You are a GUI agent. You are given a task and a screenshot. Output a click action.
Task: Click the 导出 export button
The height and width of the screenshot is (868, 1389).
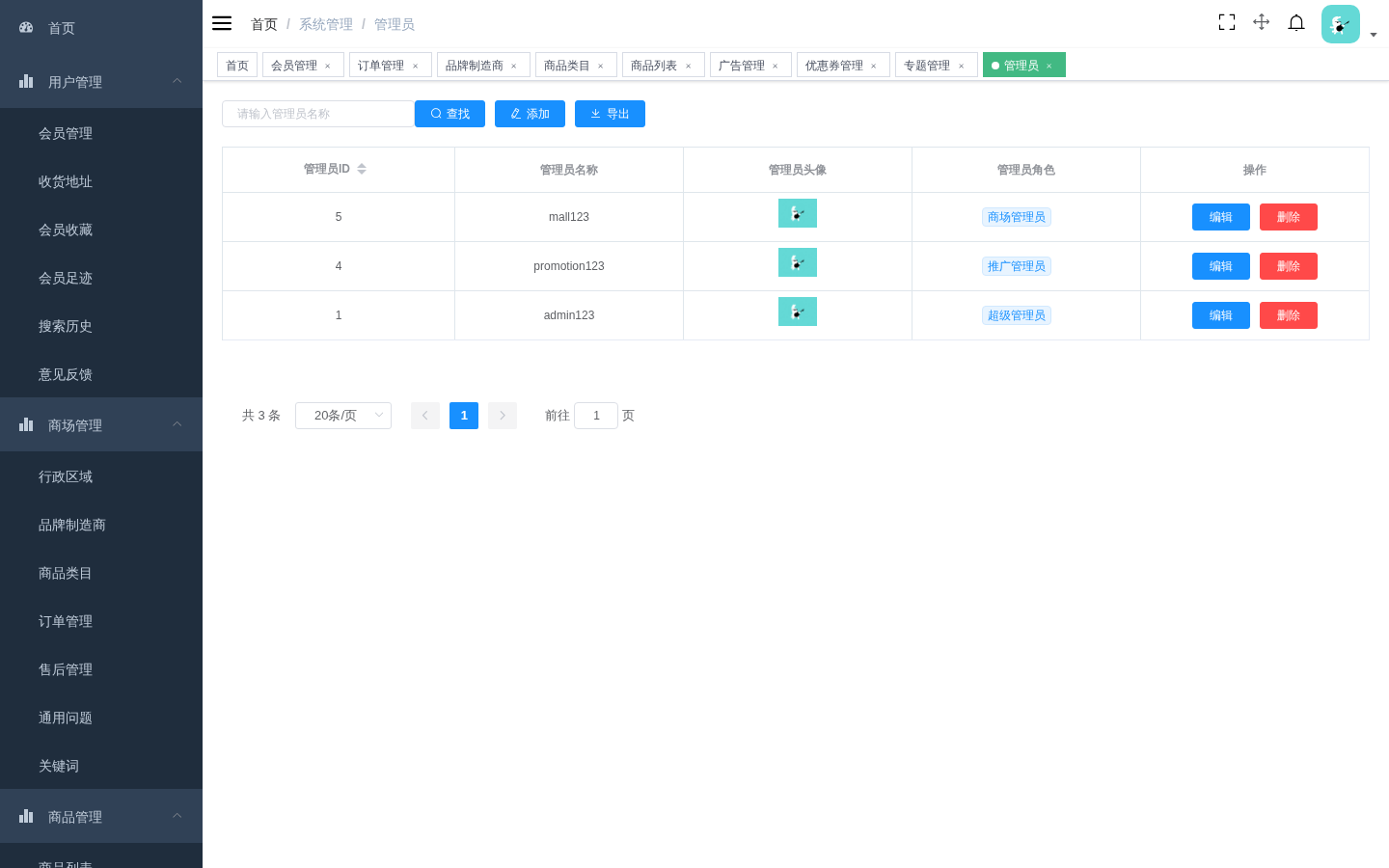point(610,114)
